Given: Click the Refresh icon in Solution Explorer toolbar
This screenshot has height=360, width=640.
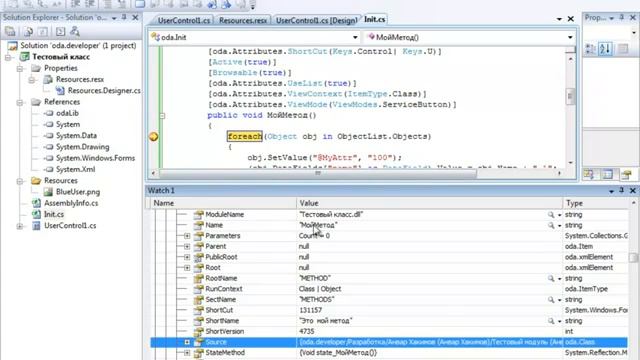Looking at the screenshot, I should (43, 31).
